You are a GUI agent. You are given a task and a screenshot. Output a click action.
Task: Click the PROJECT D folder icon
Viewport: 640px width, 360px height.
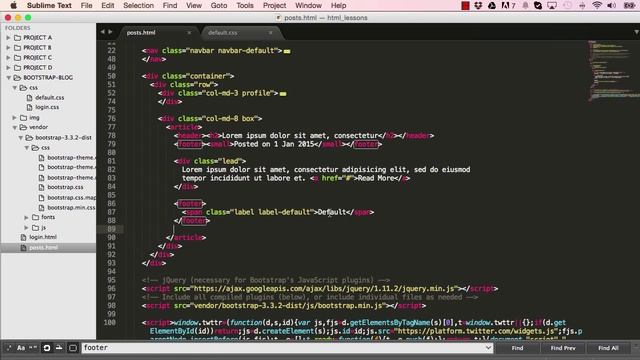pos(18,67)
